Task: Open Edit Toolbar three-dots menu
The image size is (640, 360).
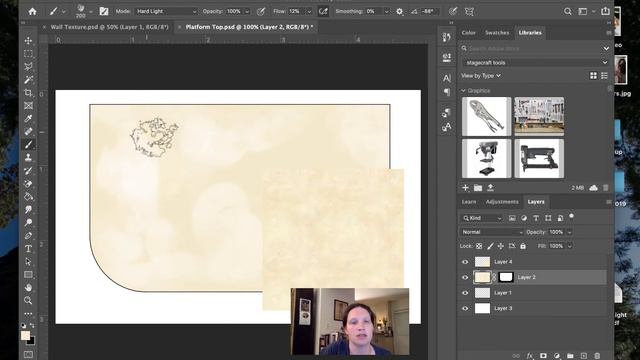Action: coord(28,313)
